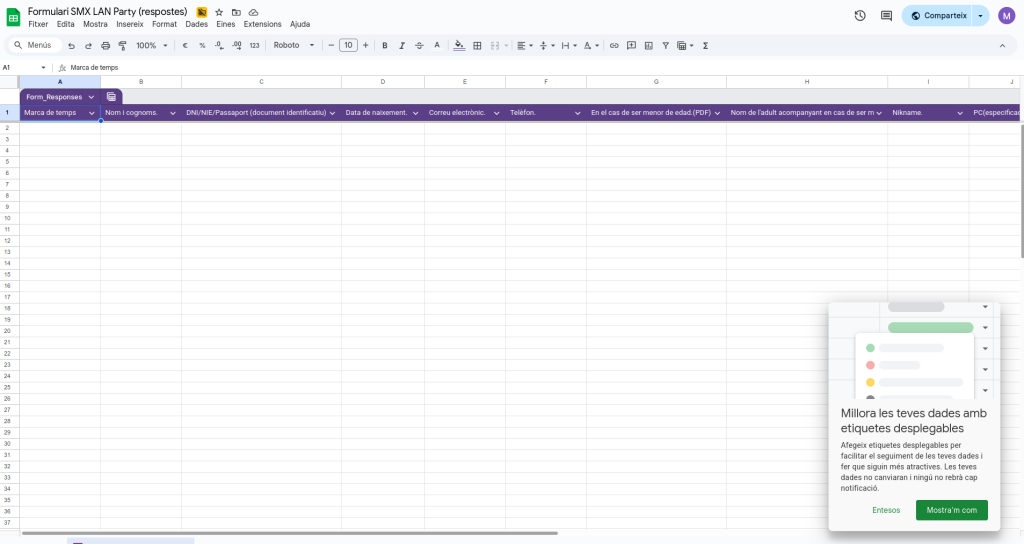
Task: Open the Extensions menu
Action: point(262,24)
